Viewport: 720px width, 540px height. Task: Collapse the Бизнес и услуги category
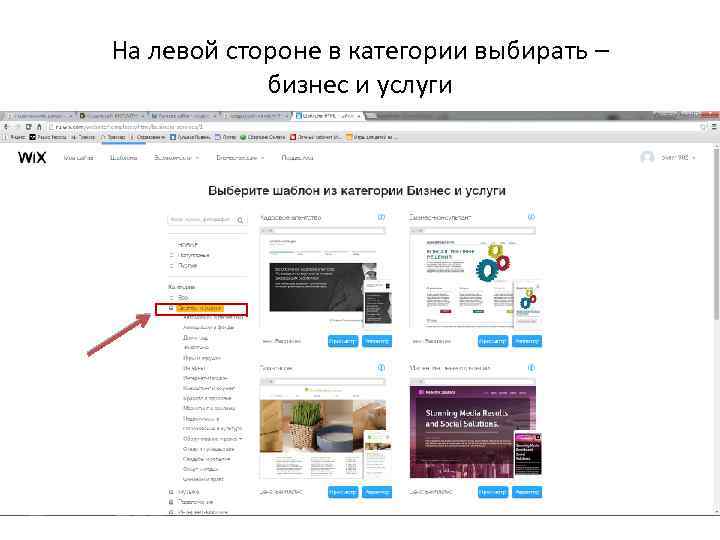(x=171, y=308)
